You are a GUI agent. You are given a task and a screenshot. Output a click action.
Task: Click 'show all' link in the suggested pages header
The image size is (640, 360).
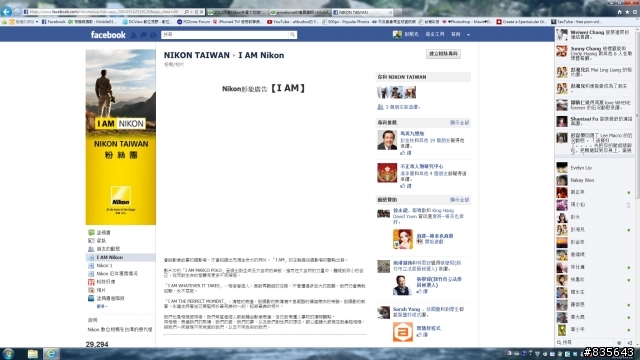coord(459,122)
